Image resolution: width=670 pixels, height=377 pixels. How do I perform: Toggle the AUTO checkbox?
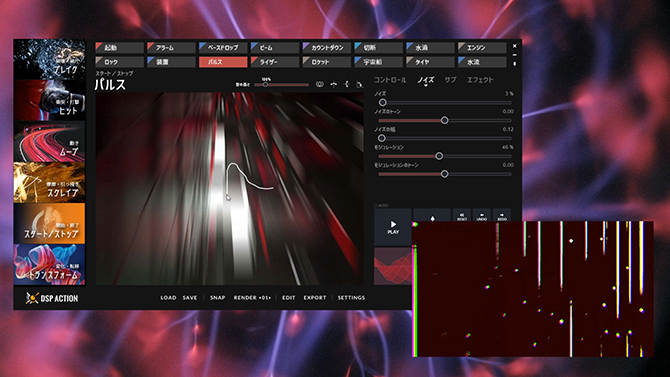click(376, 206)
